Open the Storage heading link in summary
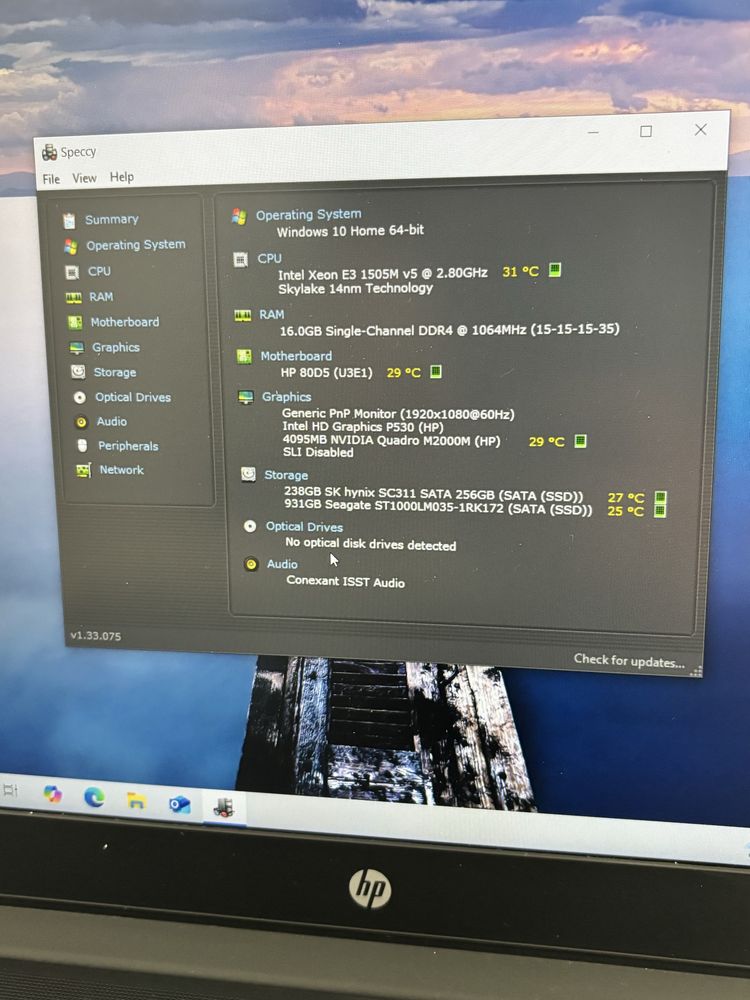The image size is (750, 1000). pos(286,475)
